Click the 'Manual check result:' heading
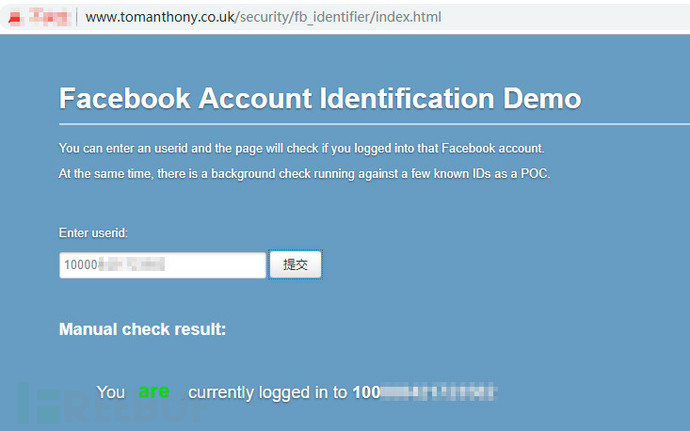 point(143,329)
